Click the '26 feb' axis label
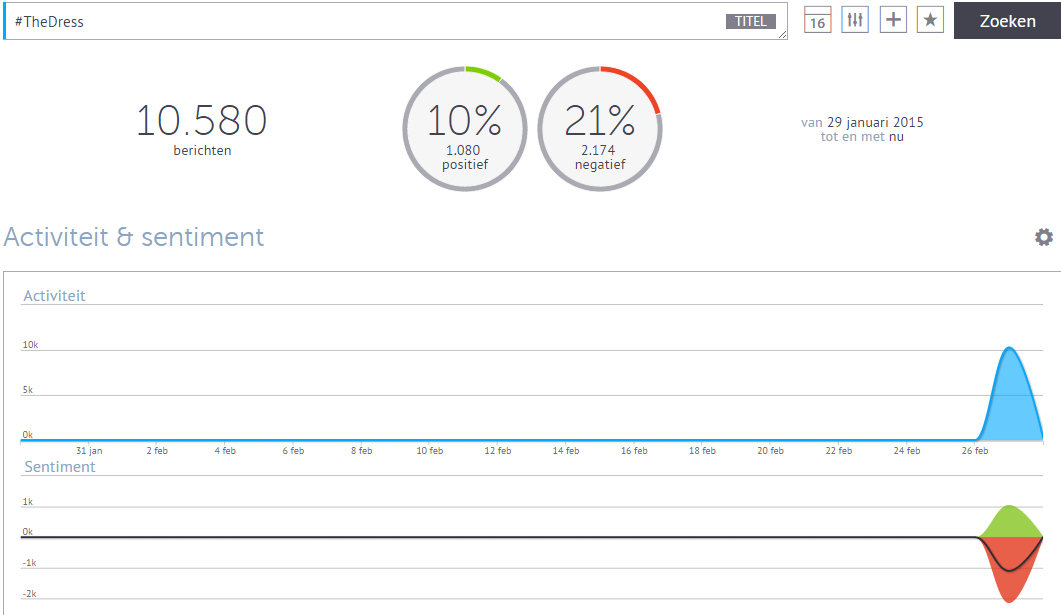This screenshot has height=615, width=1061. click(x=974, y=451)
